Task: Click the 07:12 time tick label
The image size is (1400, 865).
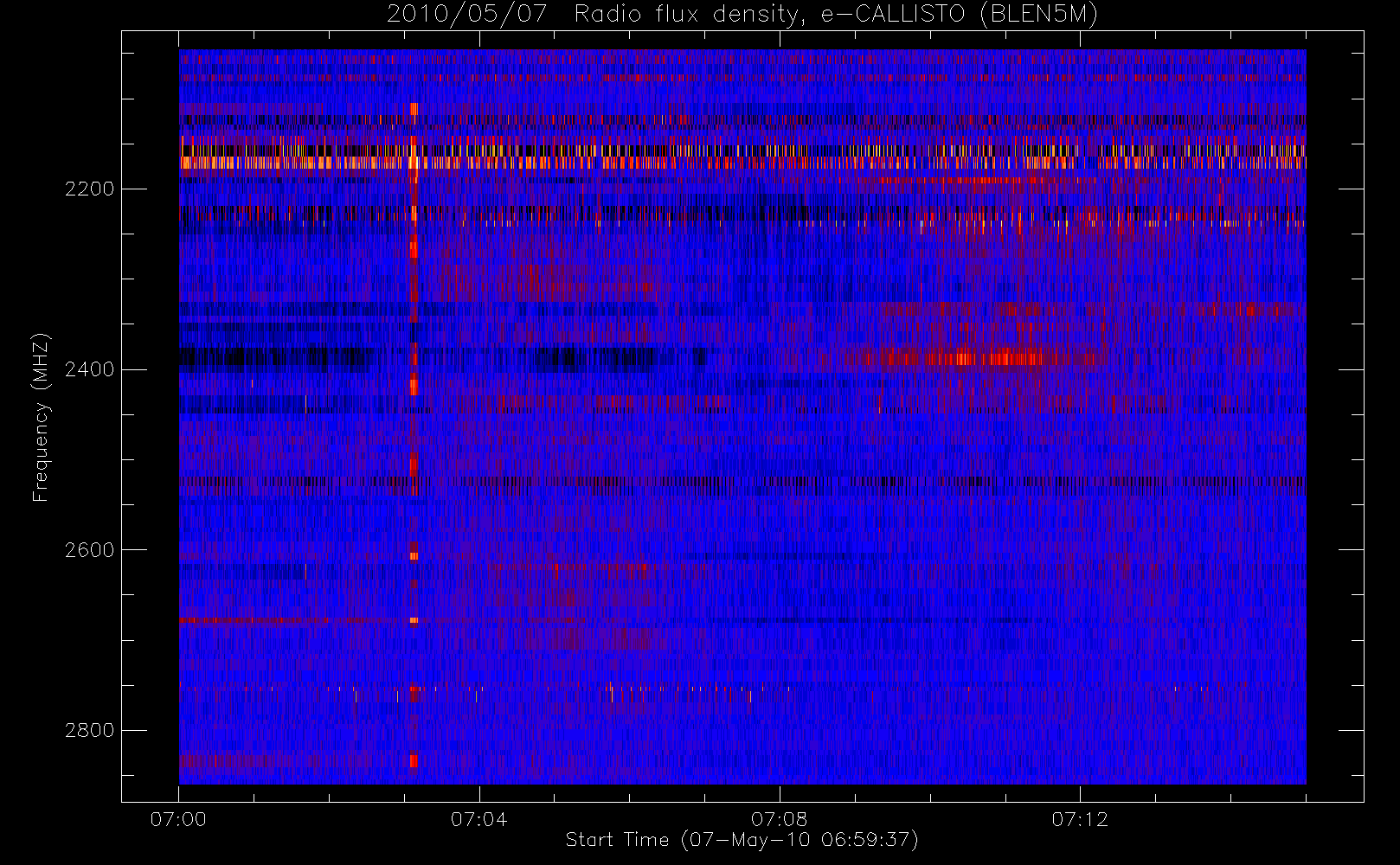Action: tap(1079, 819)
